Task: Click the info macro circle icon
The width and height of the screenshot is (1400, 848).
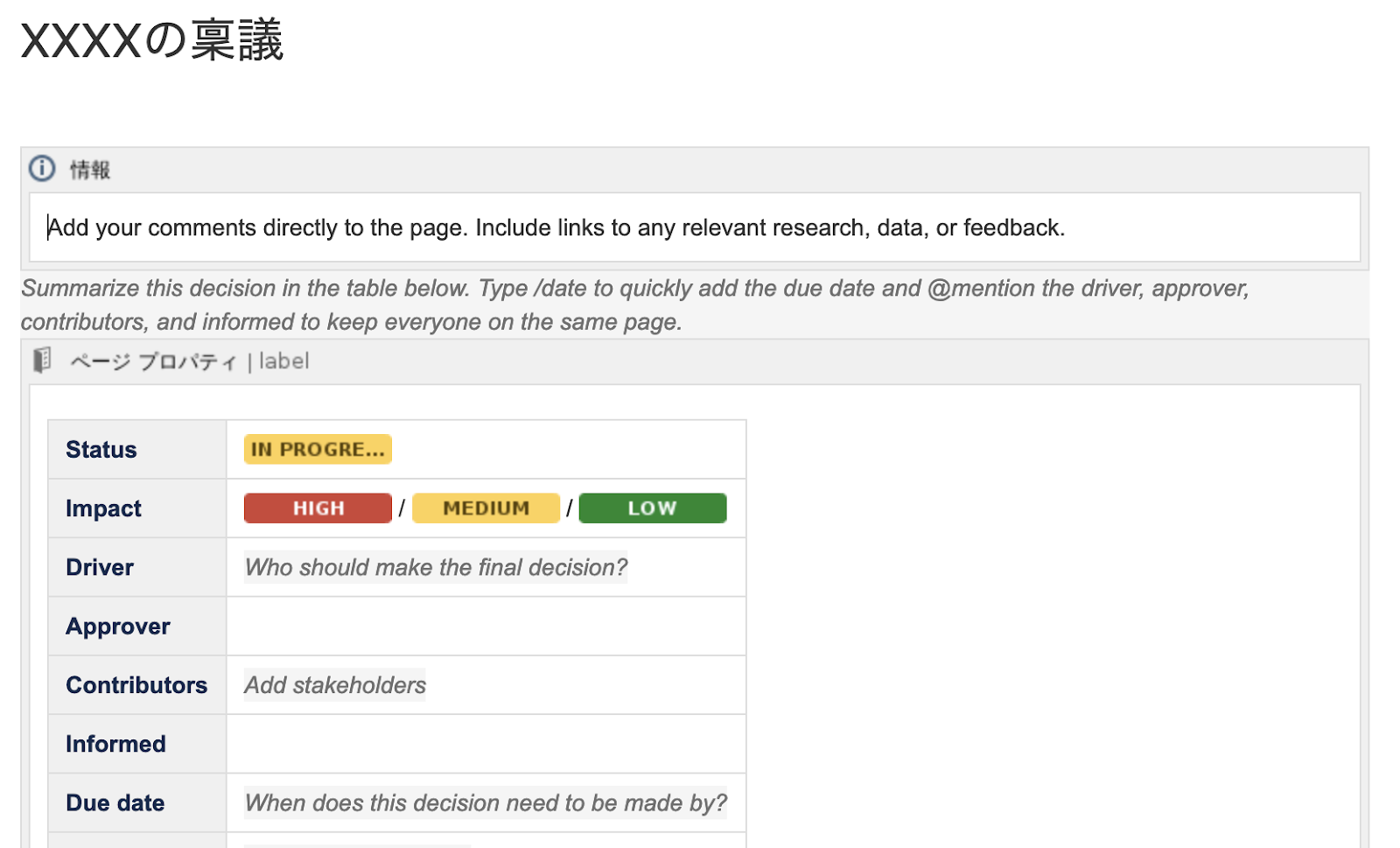Action: (42, 168)
